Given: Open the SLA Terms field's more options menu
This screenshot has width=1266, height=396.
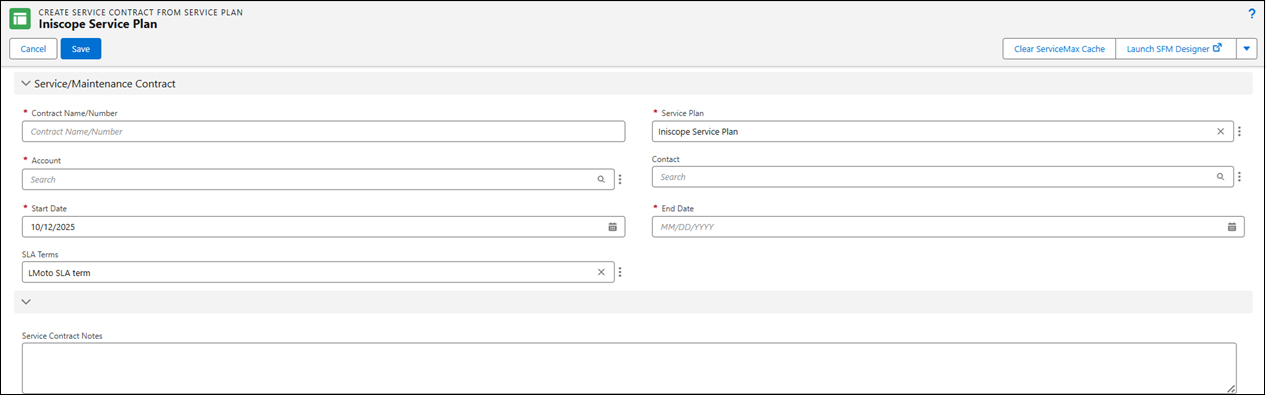Looking at the screenshot, I should pyautogui.click(x=620, y=272).
